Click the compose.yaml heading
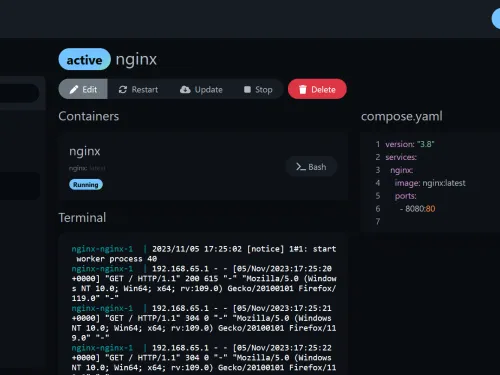 point(402,116)
